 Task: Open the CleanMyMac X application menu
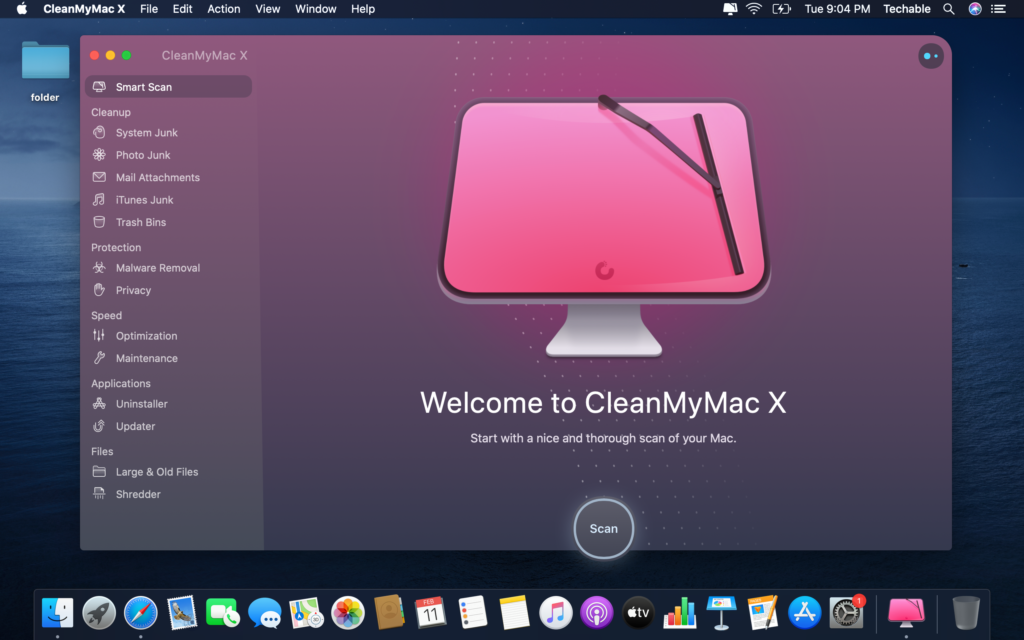coord(85,9)
